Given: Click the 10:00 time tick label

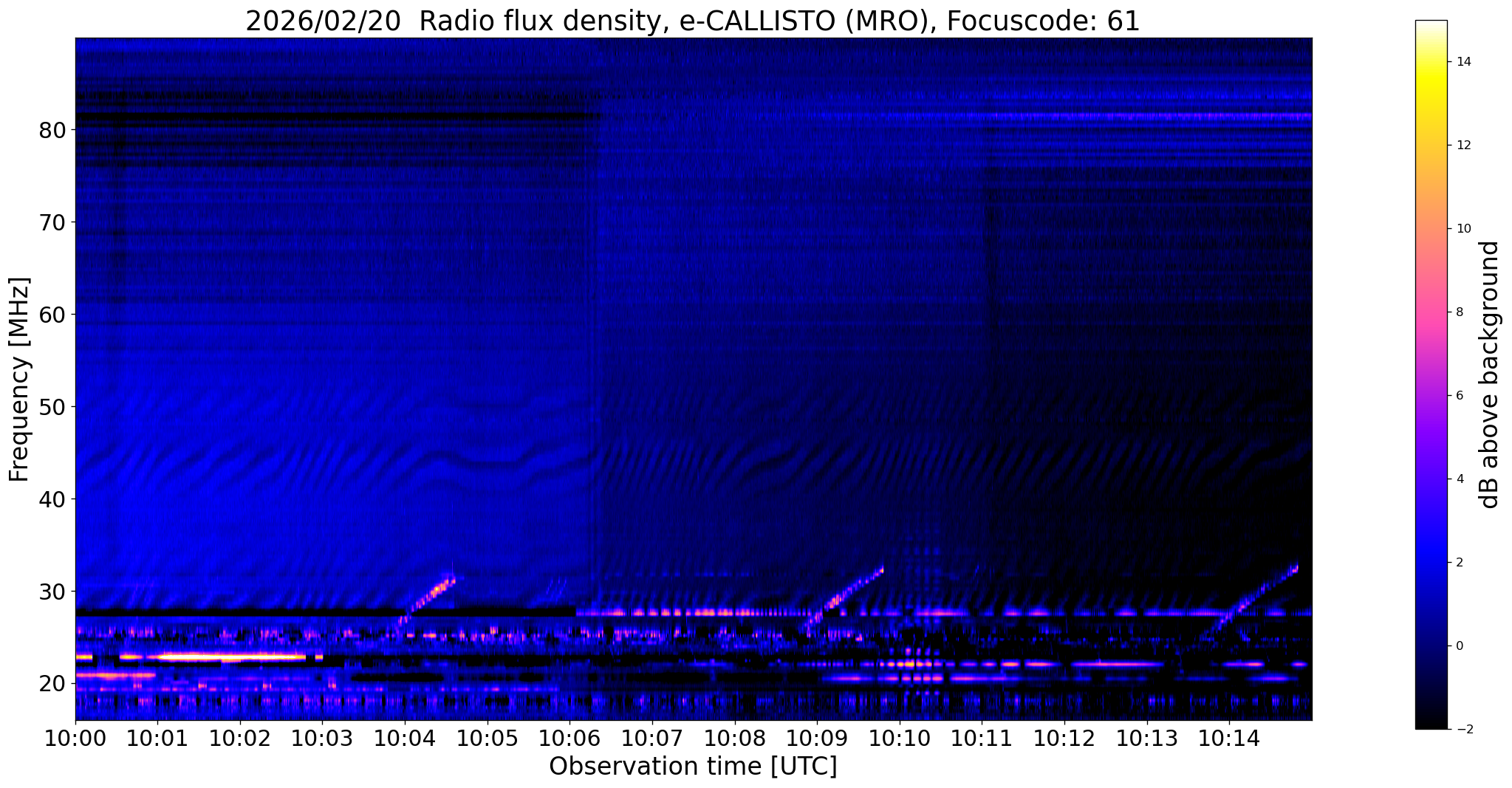Looking at the screenshot, I should click(x=75, y=739).
